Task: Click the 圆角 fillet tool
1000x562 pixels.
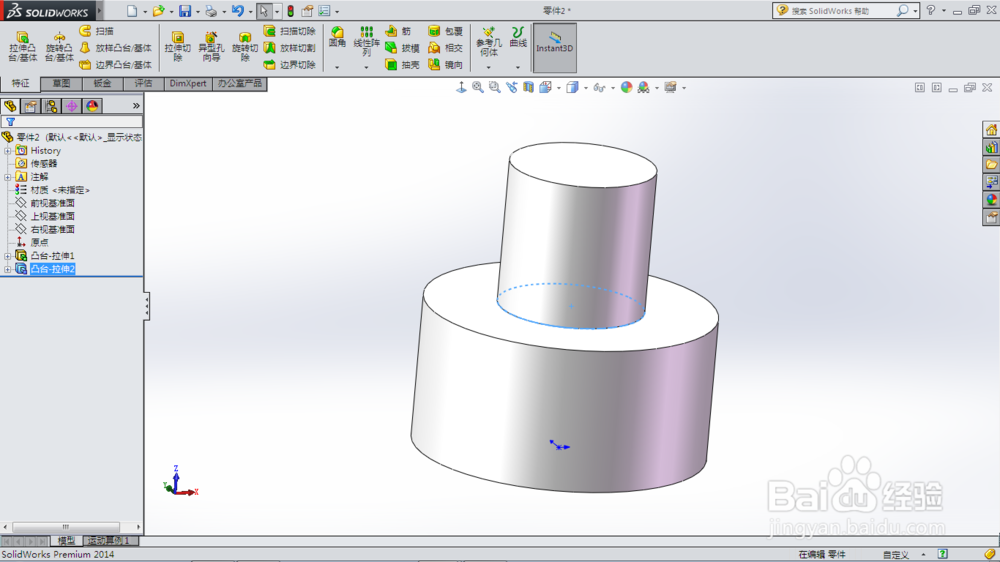Action: (337, 37)
